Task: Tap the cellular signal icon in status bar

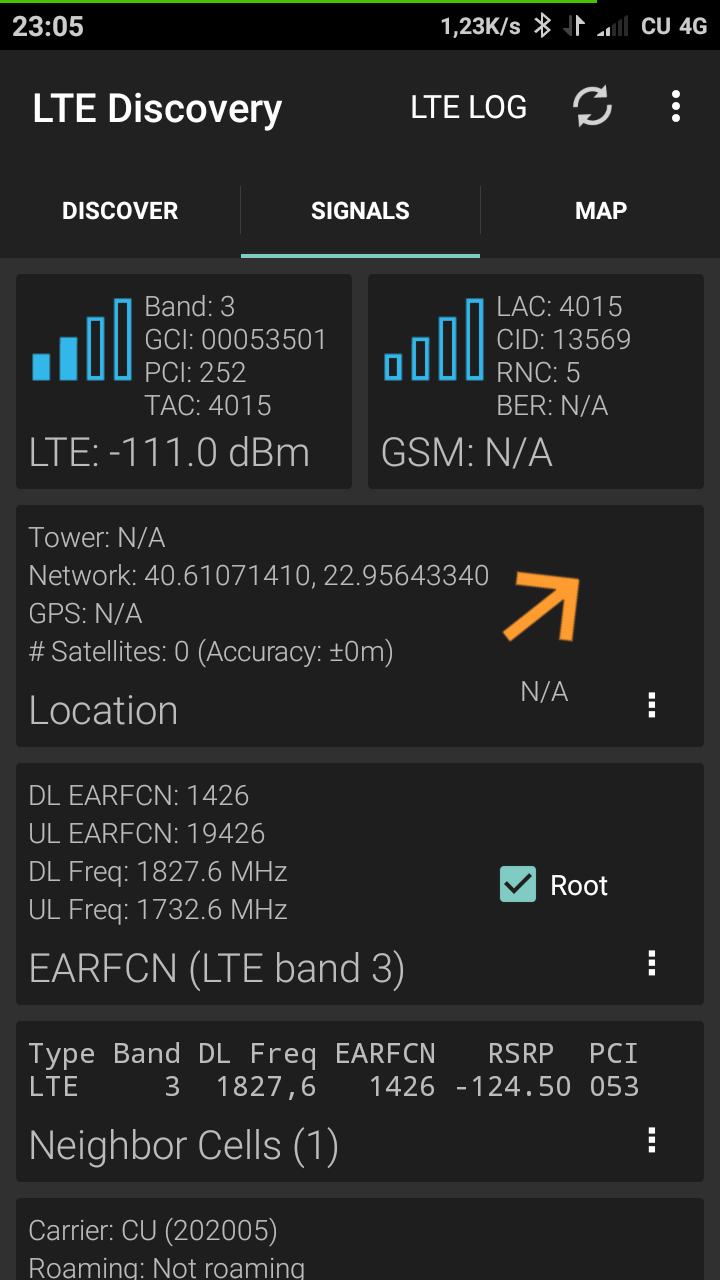Action: 612,26
